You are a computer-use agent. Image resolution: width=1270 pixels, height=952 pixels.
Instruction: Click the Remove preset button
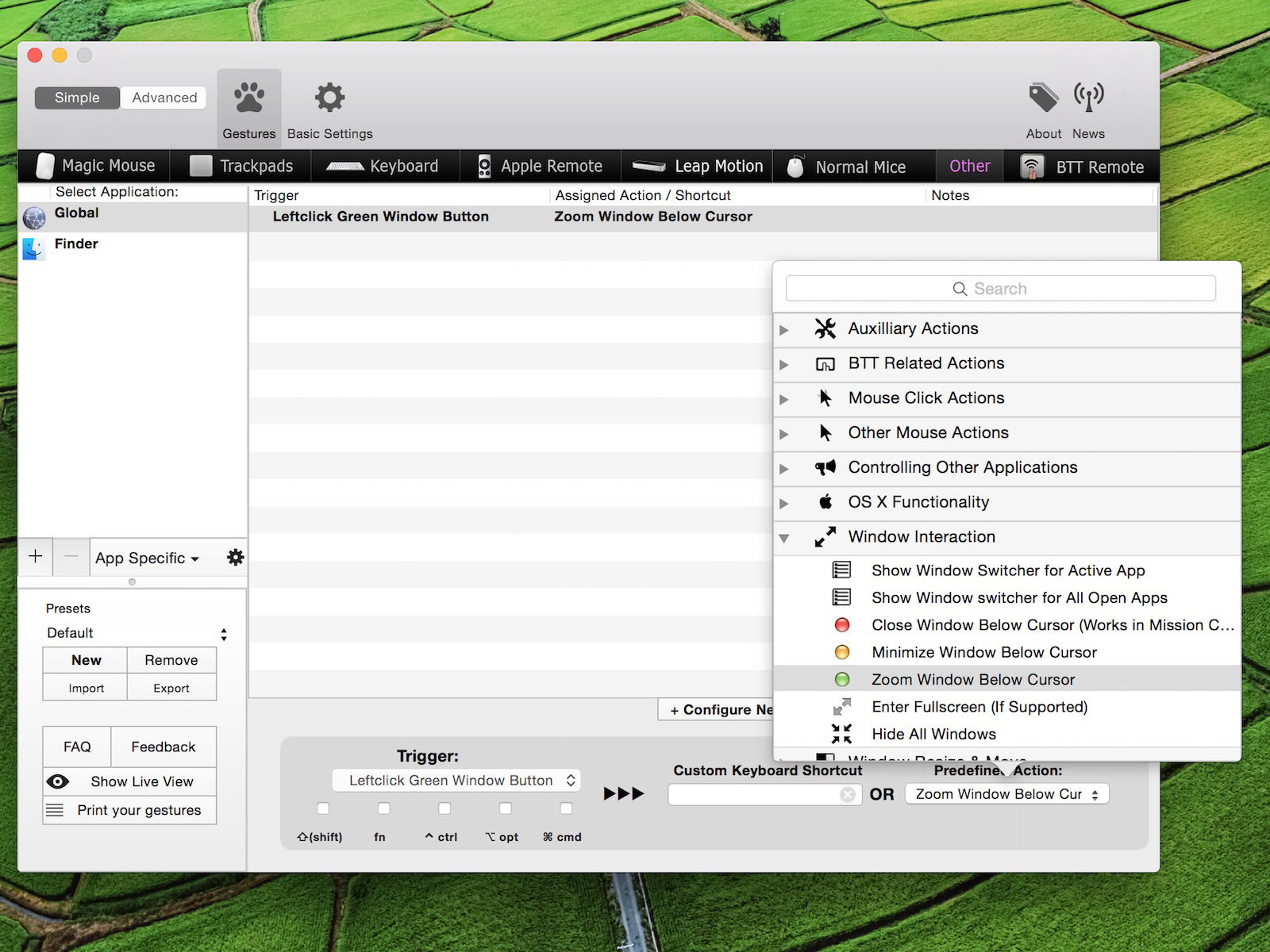(x=171, y=660)
